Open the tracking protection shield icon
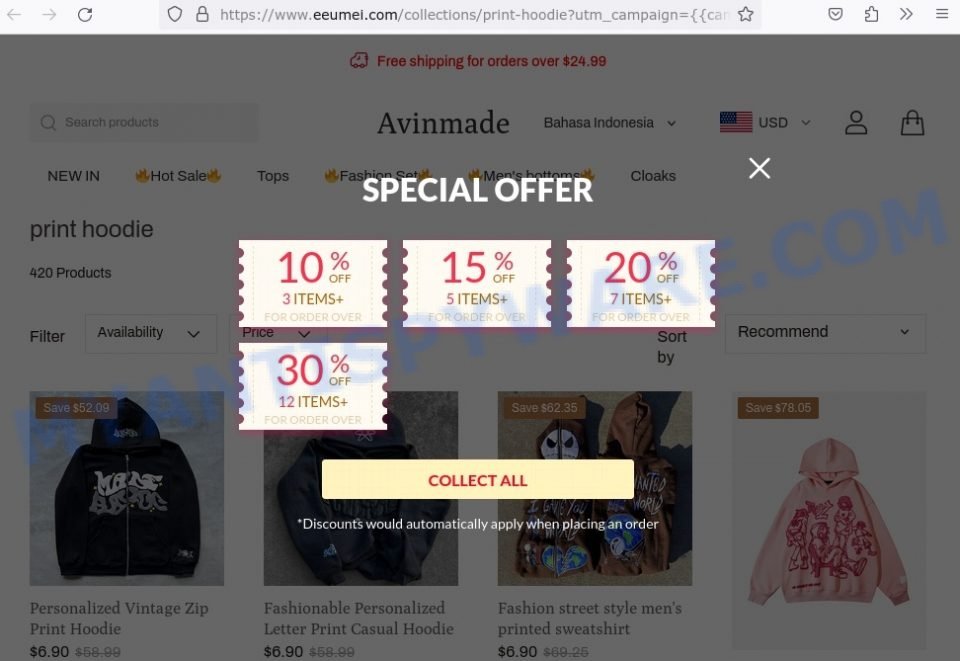Viewport: 960px width, 661px height. coord(174,14)
